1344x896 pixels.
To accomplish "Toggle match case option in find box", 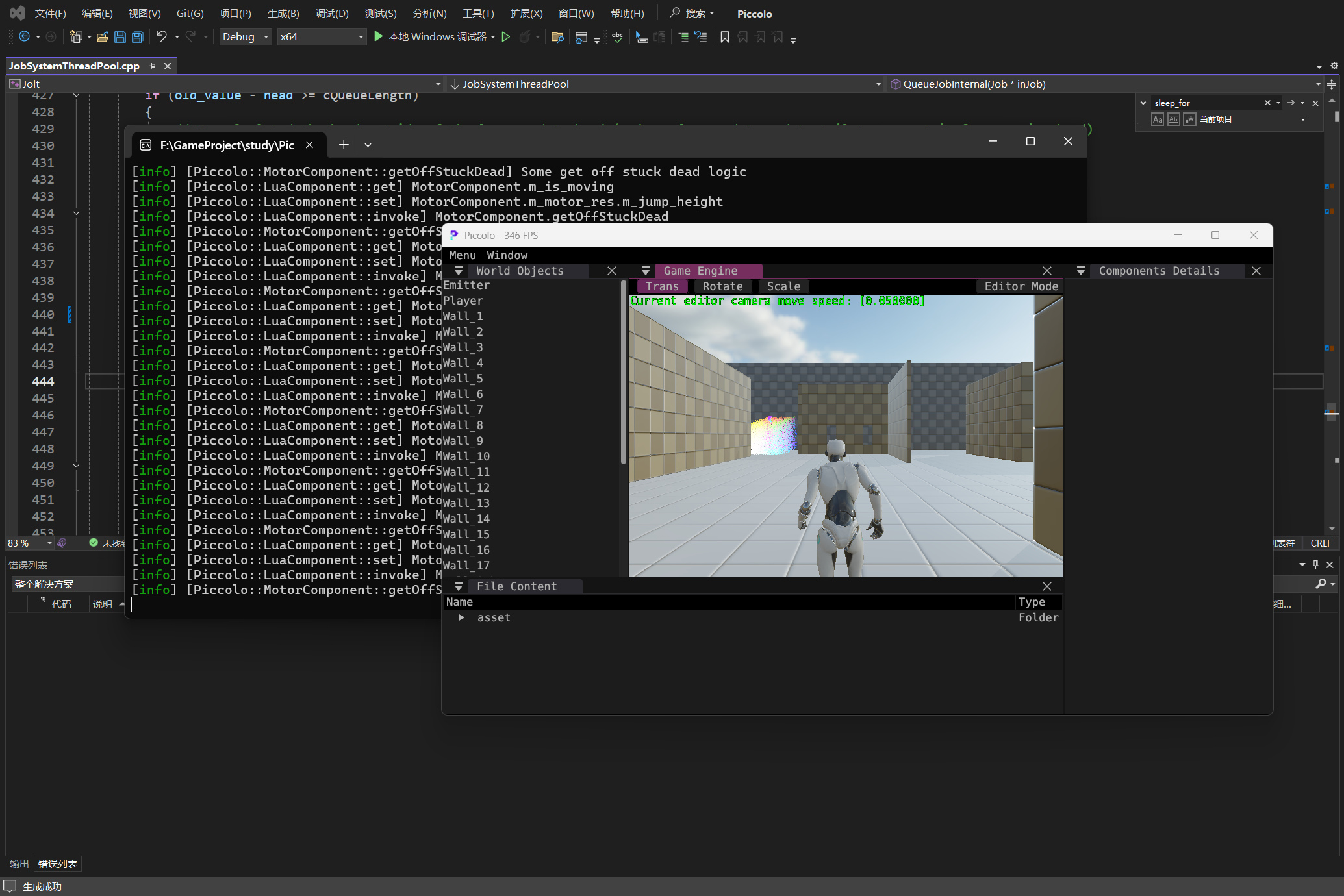I will pos(1157,119).
